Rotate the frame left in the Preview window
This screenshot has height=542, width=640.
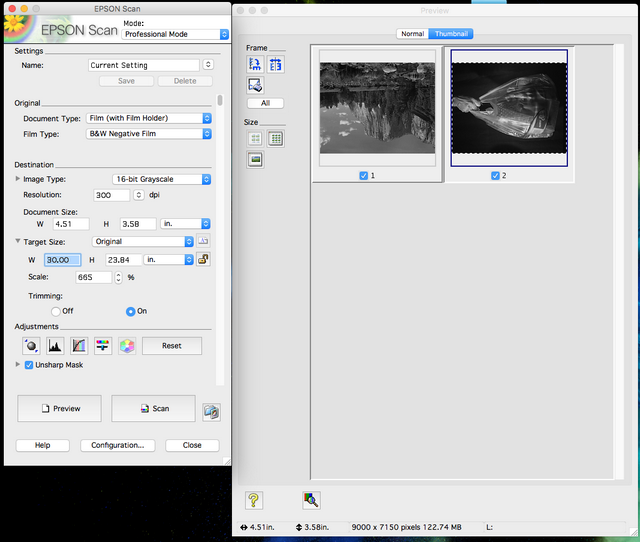255,64
